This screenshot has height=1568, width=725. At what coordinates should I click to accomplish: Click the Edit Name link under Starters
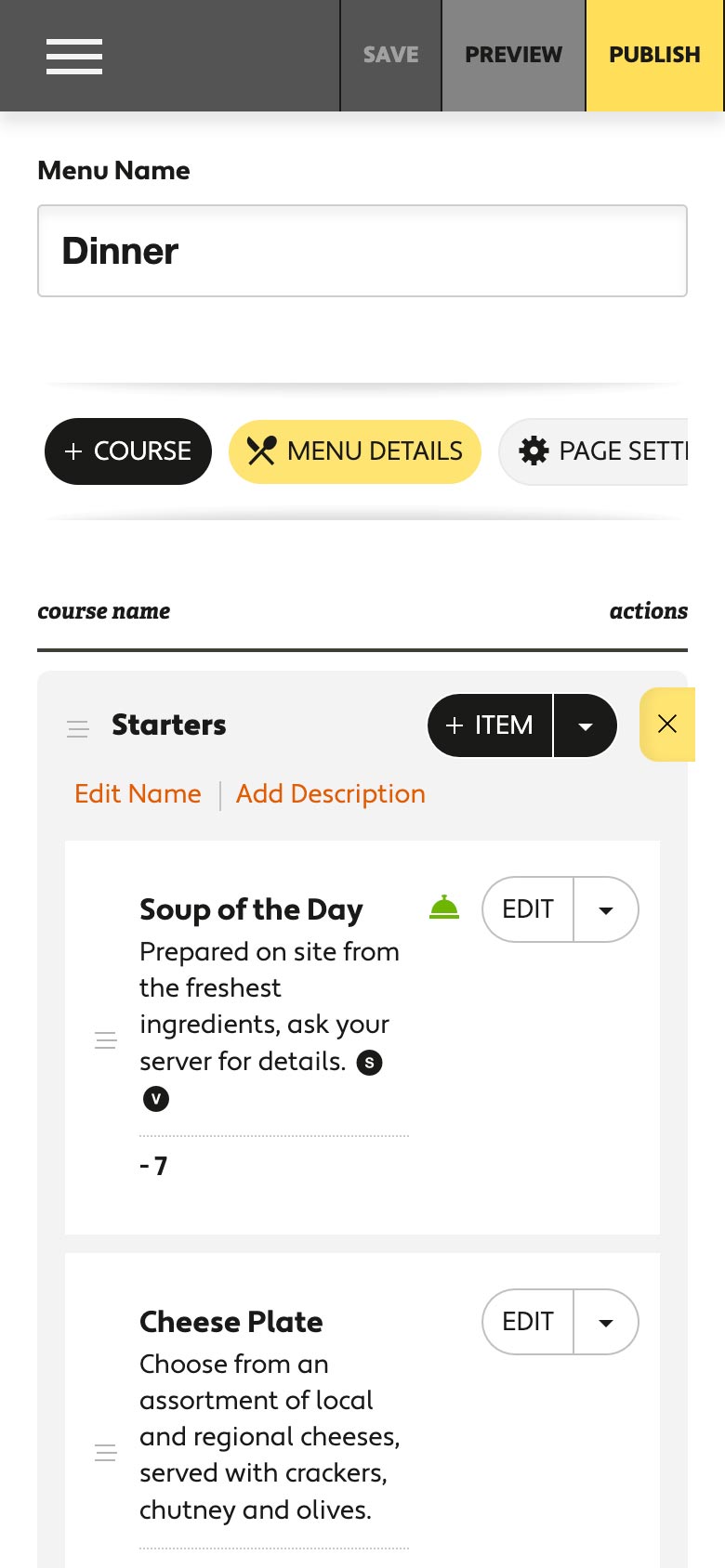(x=137, y=794)
